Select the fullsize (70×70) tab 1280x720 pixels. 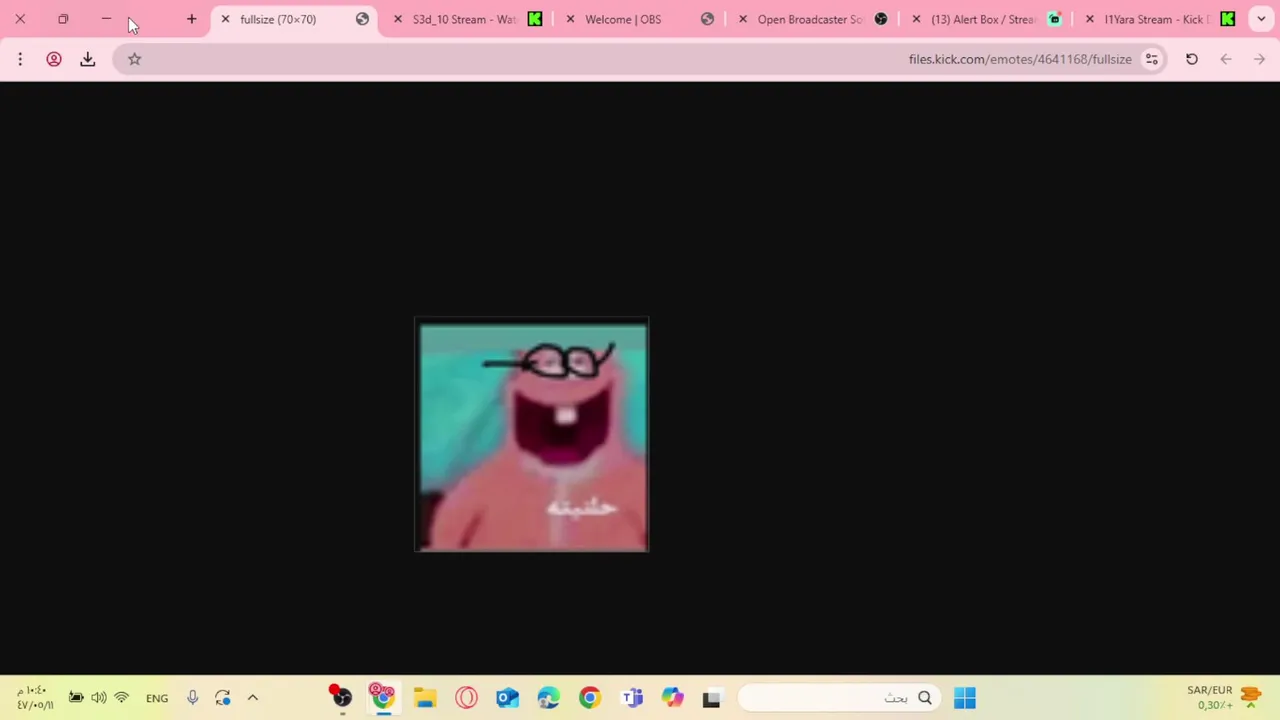(292, 19)
